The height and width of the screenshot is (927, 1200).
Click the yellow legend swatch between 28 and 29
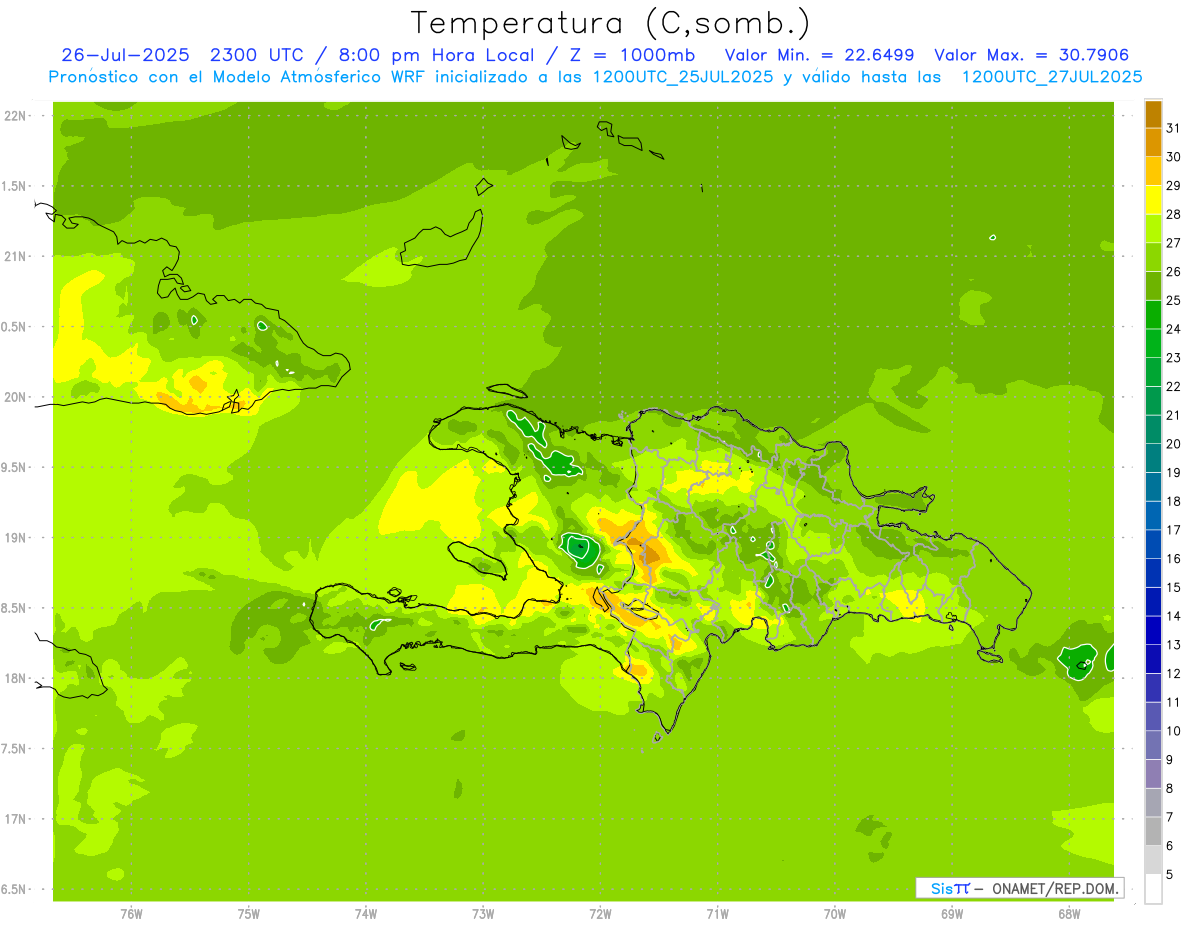point(1153,199)
